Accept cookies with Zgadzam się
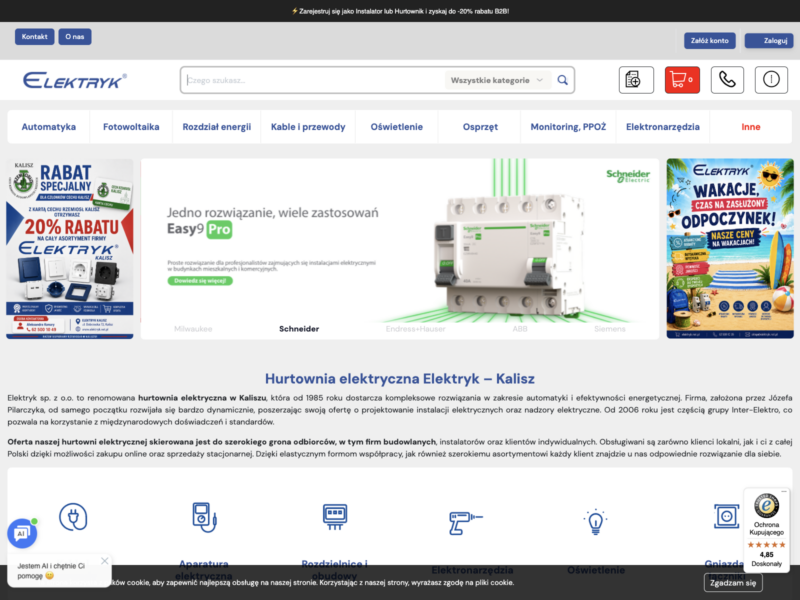 [733, 583]
